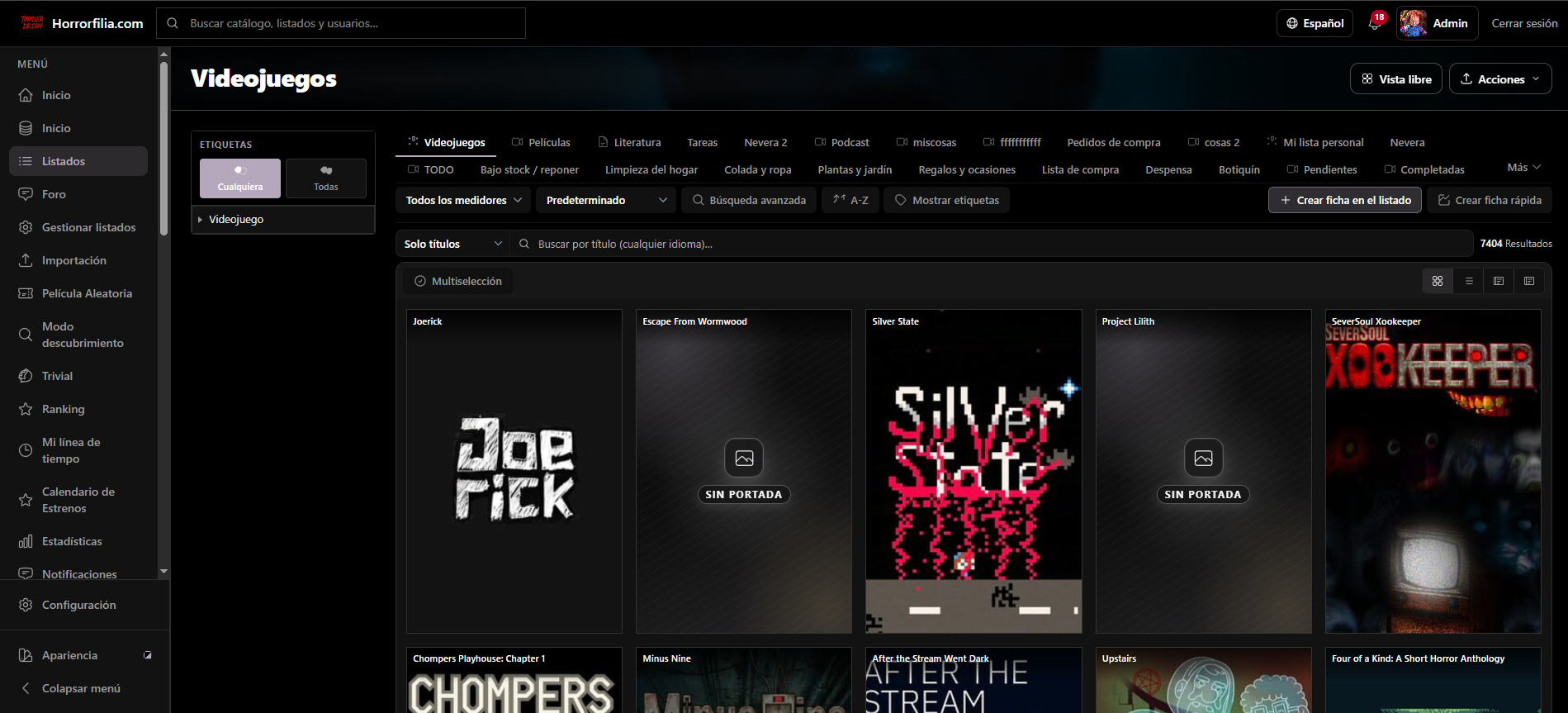Open the Español language selector
Viewport: 1568px width, 713px height.
(1315, 23)
